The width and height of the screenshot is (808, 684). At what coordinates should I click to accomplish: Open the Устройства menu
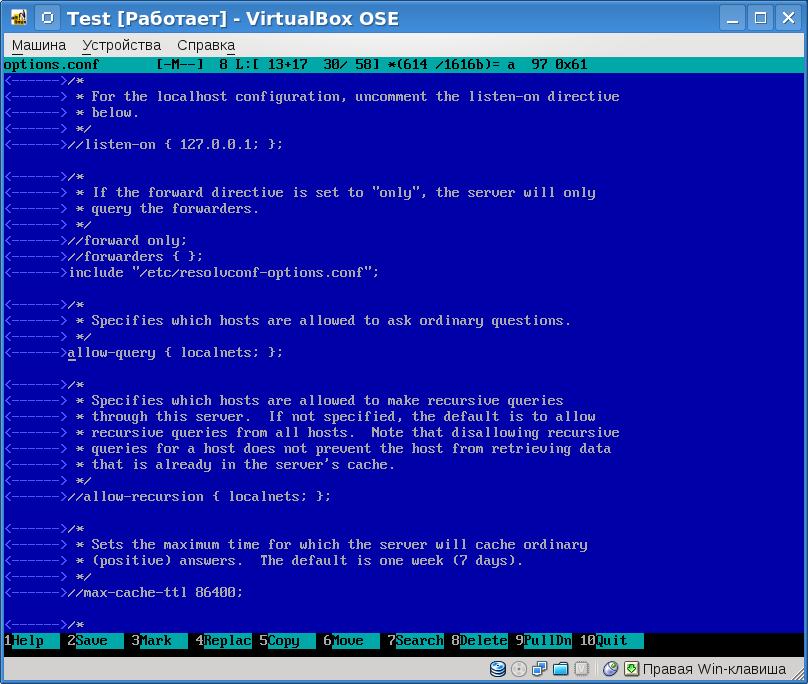pos(121,45)
